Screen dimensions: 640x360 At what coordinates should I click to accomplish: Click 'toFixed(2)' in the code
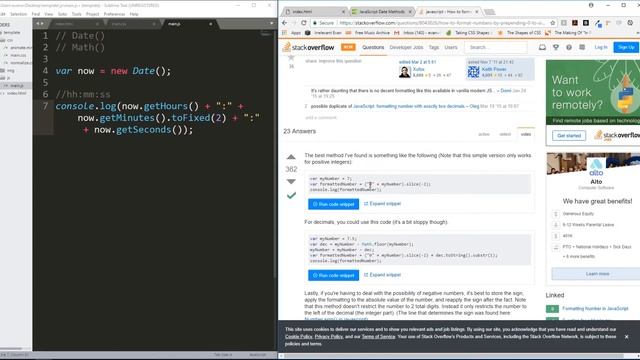(199, 118)
